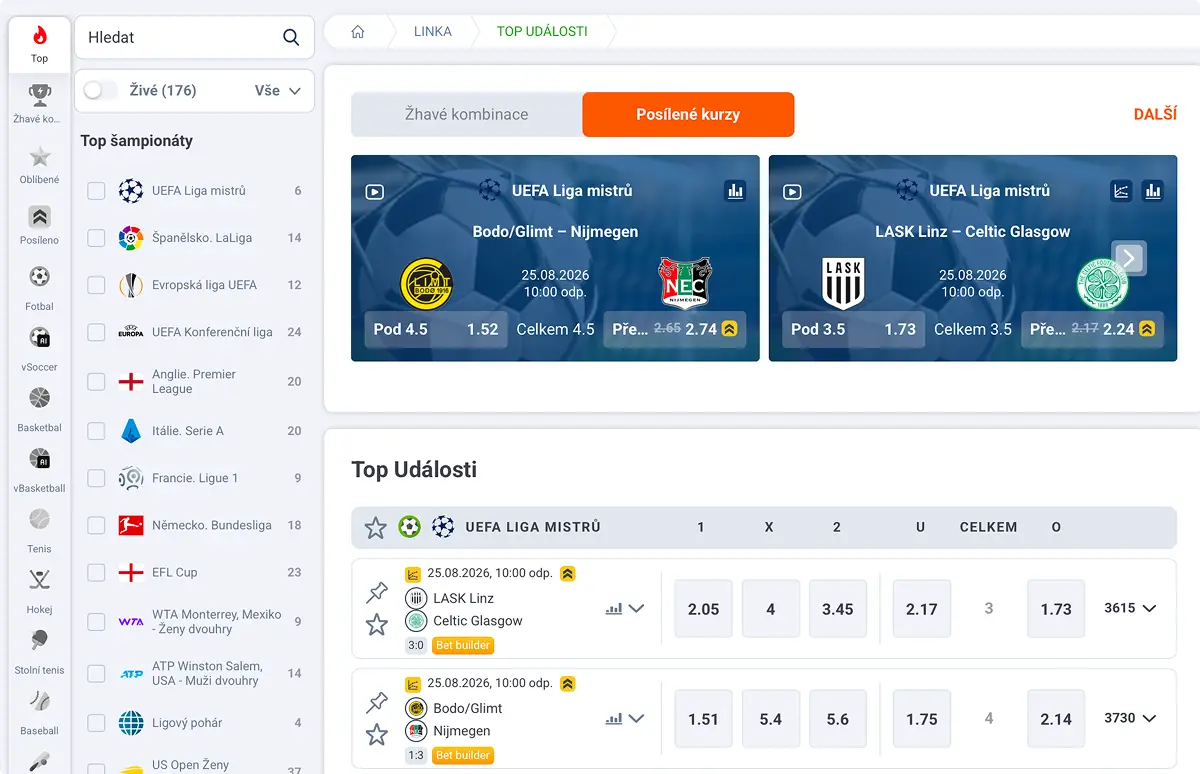
Task: Expand stats for Bodo/Glimt match row
Action: [625, 718]
